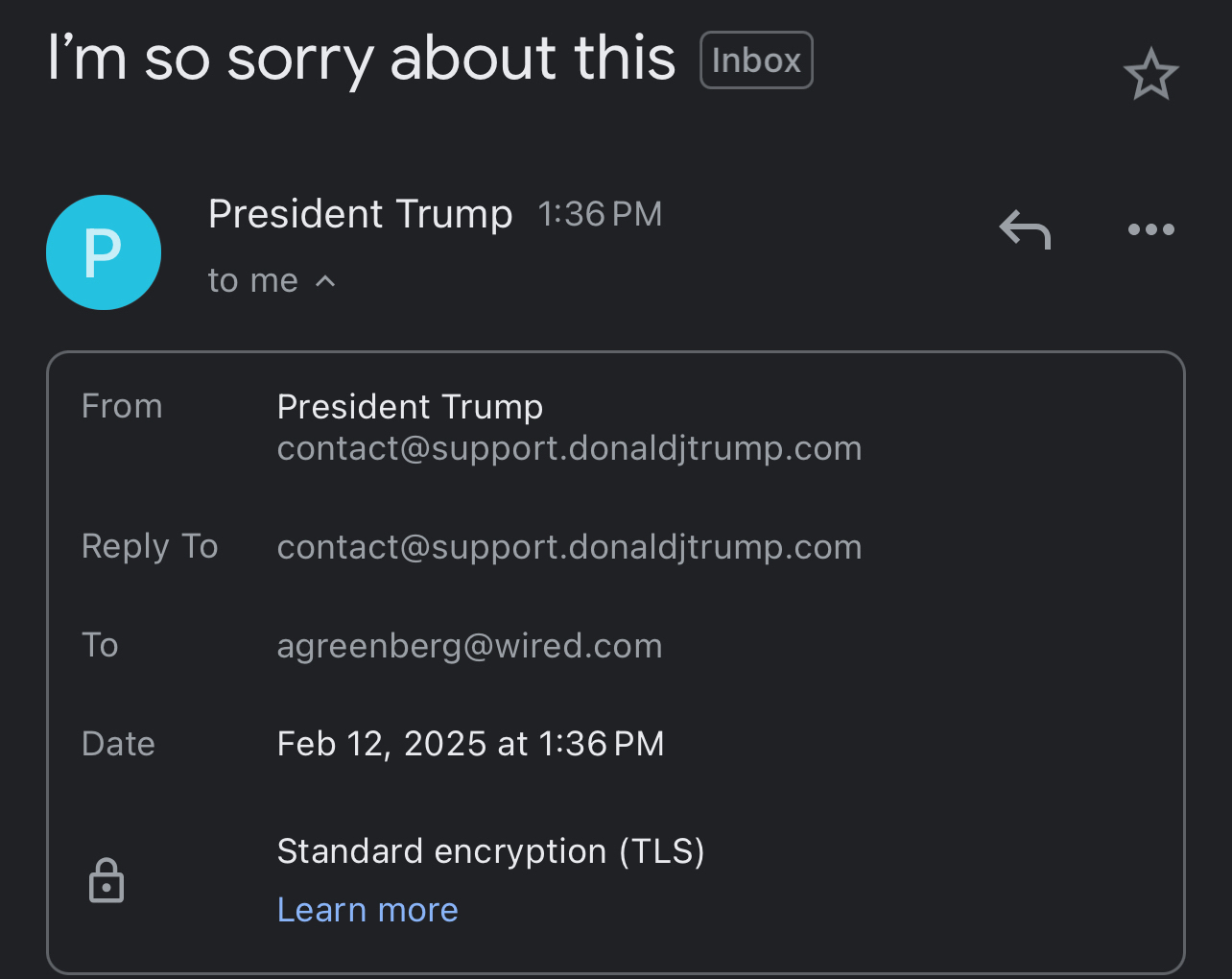
Task: Click the "to me" recipient summary text
Action: click(x=252, y=281)
